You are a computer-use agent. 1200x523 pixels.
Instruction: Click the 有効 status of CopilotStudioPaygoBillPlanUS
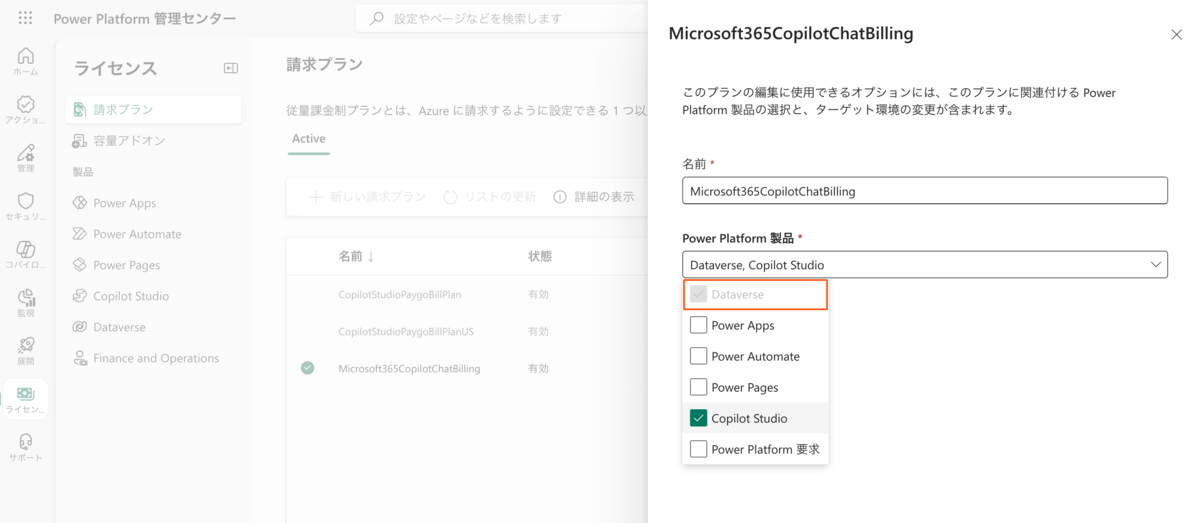(x=538, y=331)
